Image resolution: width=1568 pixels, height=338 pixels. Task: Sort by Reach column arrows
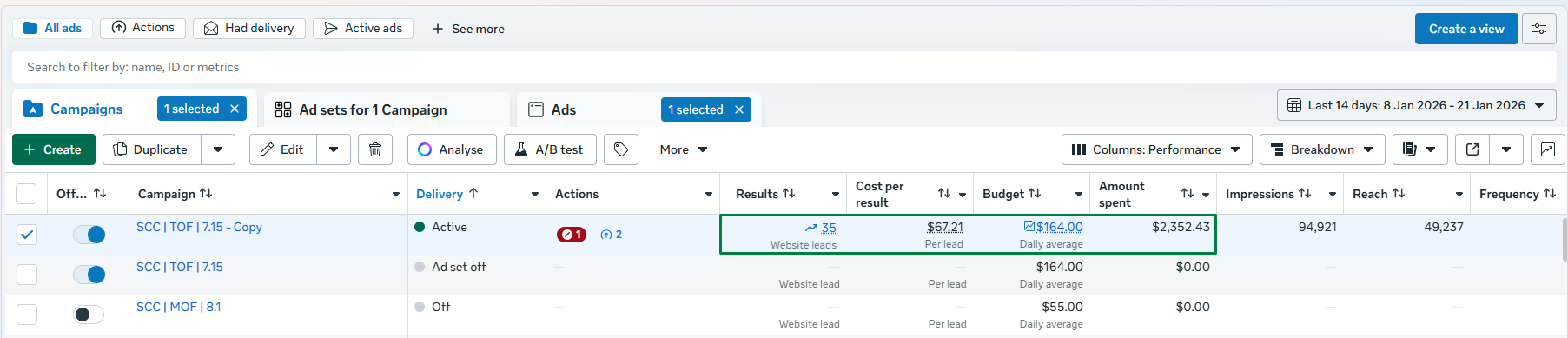1399,194
